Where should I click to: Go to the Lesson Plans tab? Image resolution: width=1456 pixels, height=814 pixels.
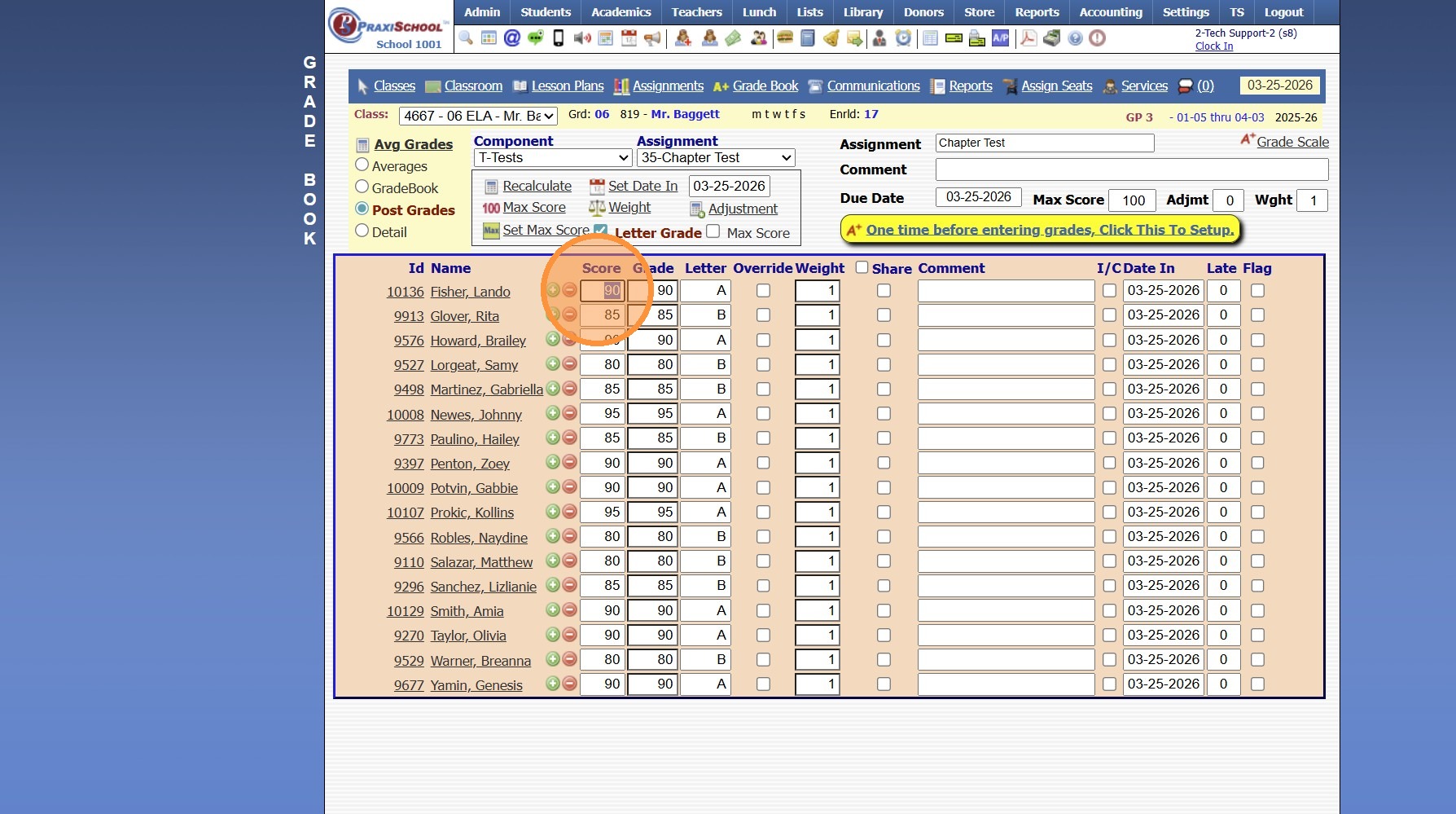coord(567,86)
